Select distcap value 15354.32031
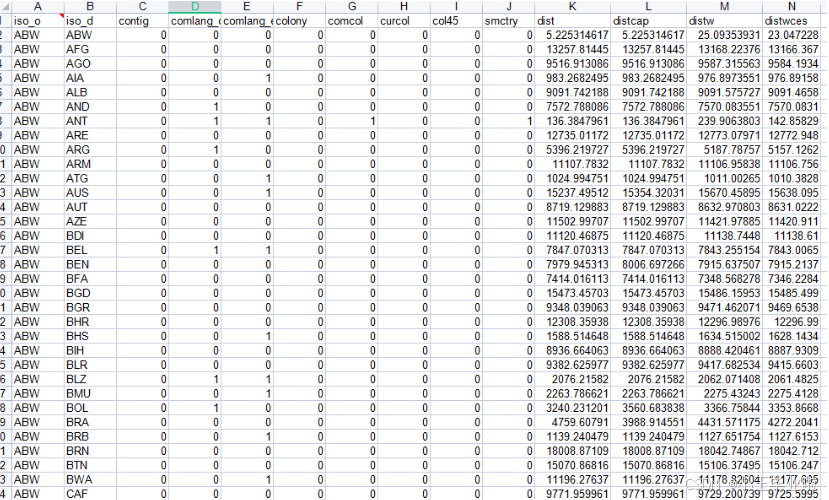This screenshot has height=500, width=829. click(x=648, y=192)
